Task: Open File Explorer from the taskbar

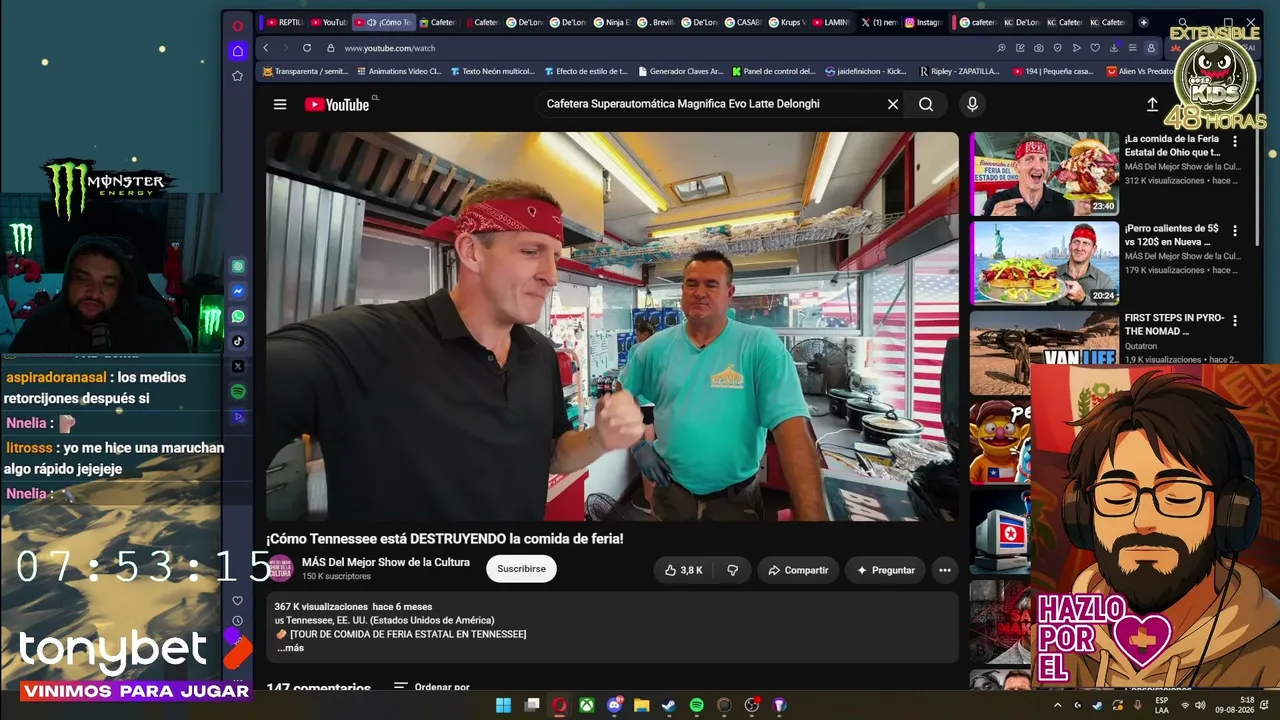Action: tap(641, 705)
